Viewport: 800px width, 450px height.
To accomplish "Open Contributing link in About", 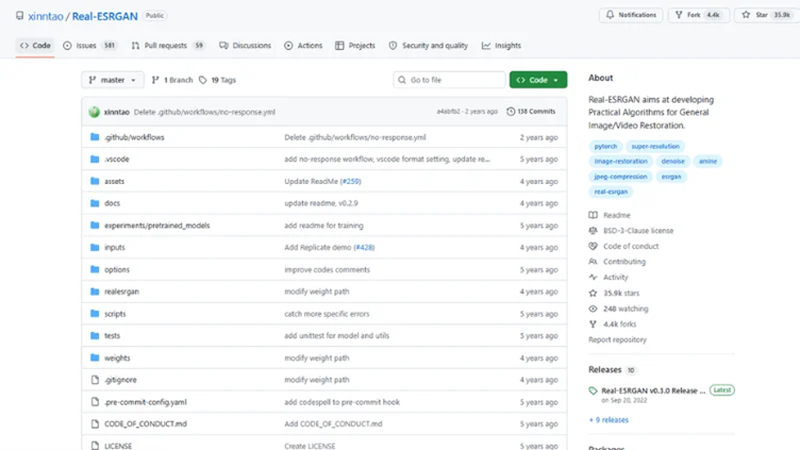I will [x=624, y=261].
